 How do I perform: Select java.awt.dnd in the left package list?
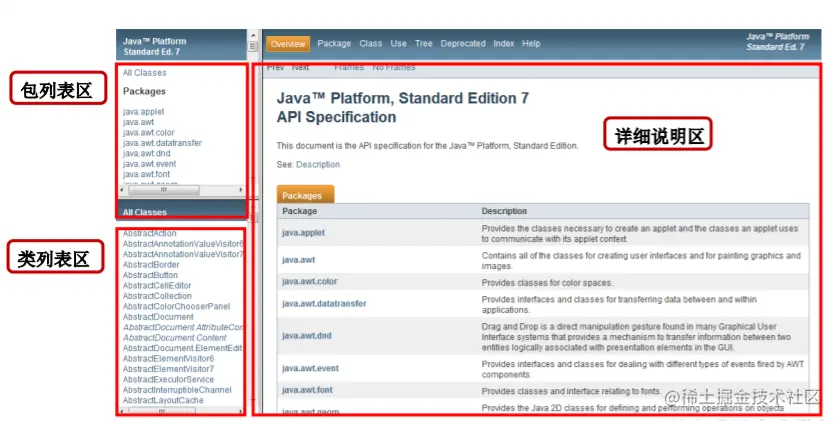pyautogui.click(x=146, y=153)
